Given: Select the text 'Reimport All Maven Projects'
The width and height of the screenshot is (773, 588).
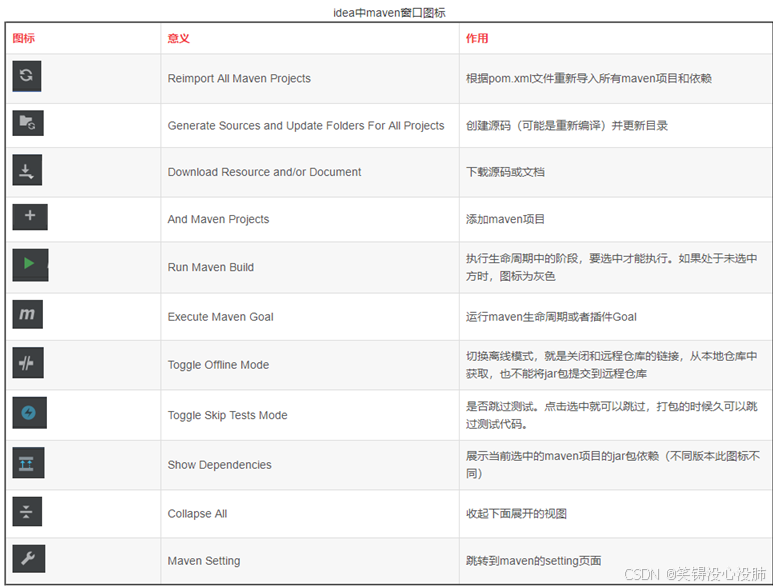Looking at the screenshot, I should click(x=239, y=78).
